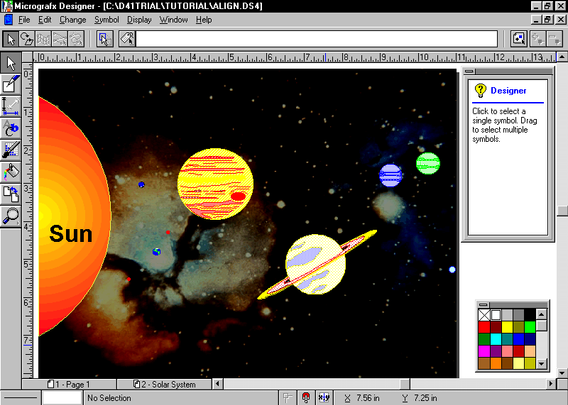
Task: Select the dimension line tool
Action: pyautogui.click(x=11, y=106)
